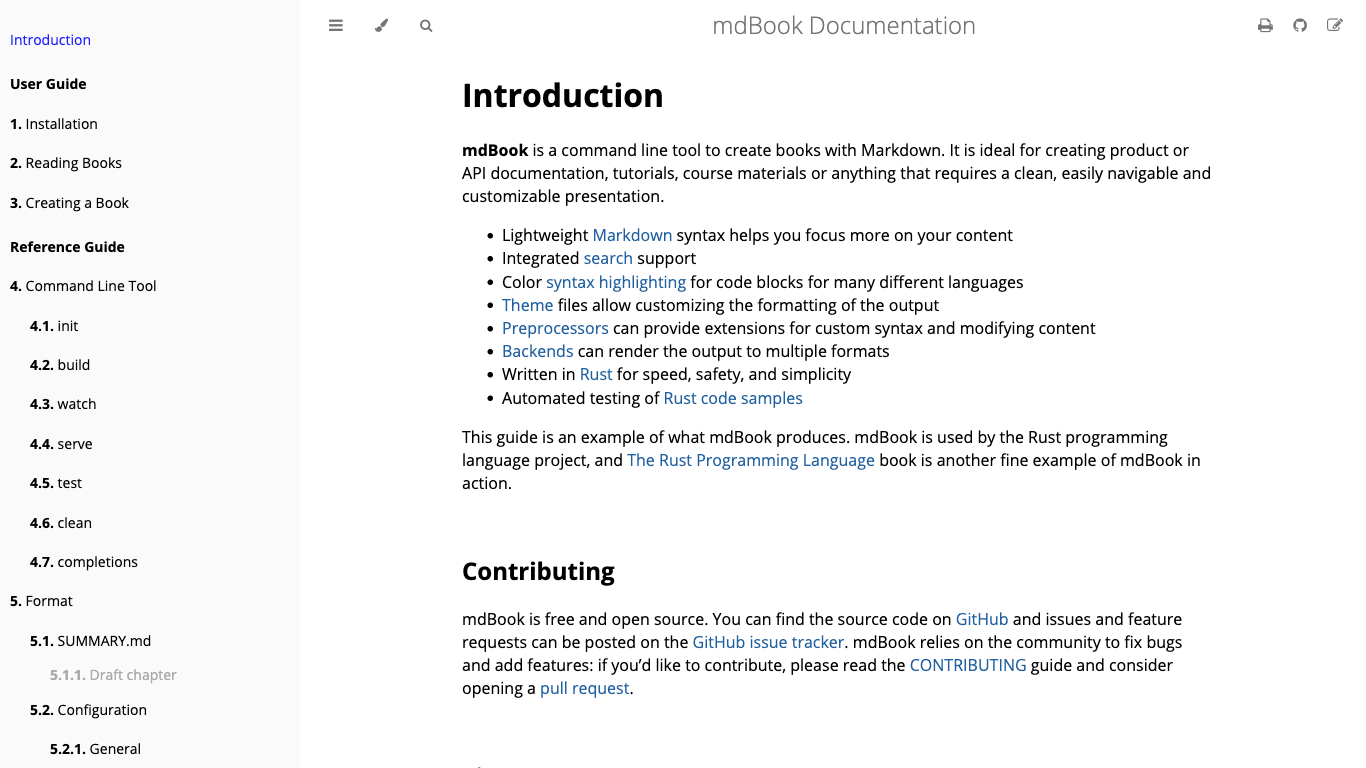
Task: Toggle the sidebar with hamburger icon
Action: (336, 26)
